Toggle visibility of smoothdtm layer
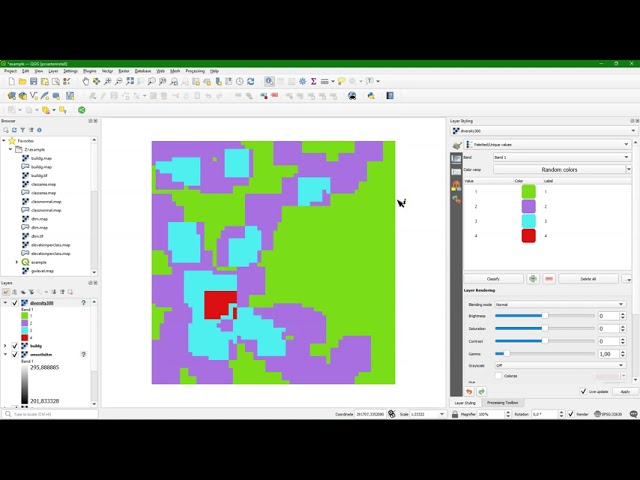 pos(15,354)
